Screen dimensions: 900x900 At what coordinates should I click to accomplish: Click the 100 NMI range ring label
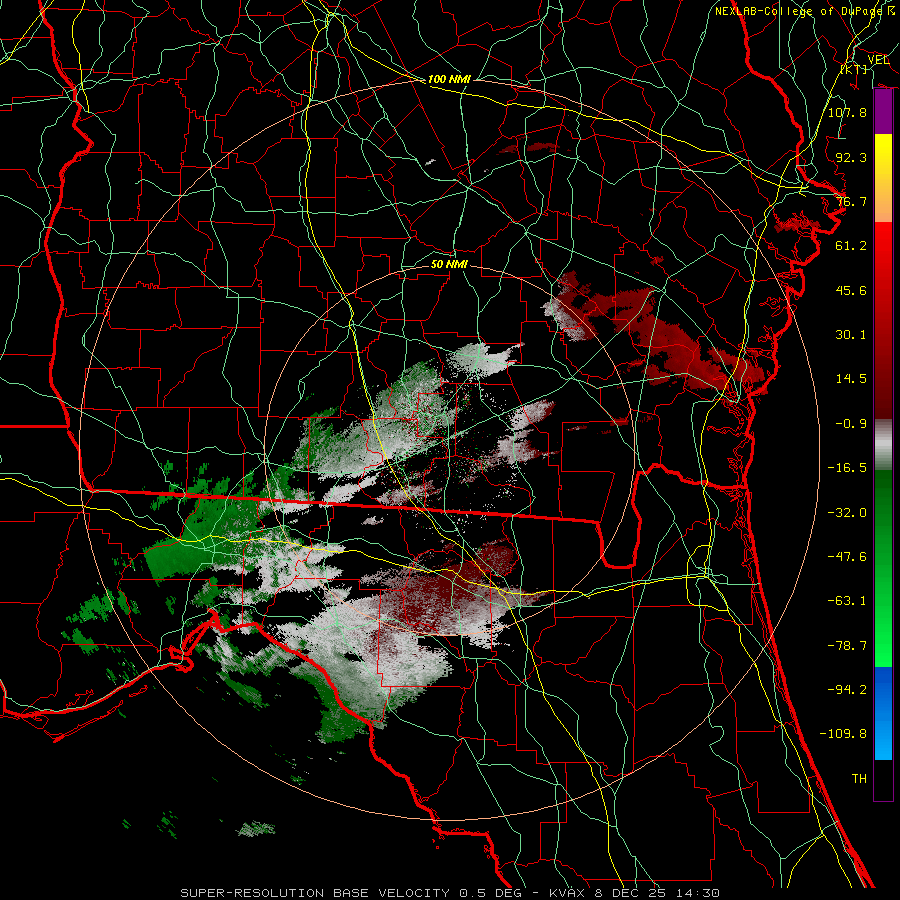(449, 79)
